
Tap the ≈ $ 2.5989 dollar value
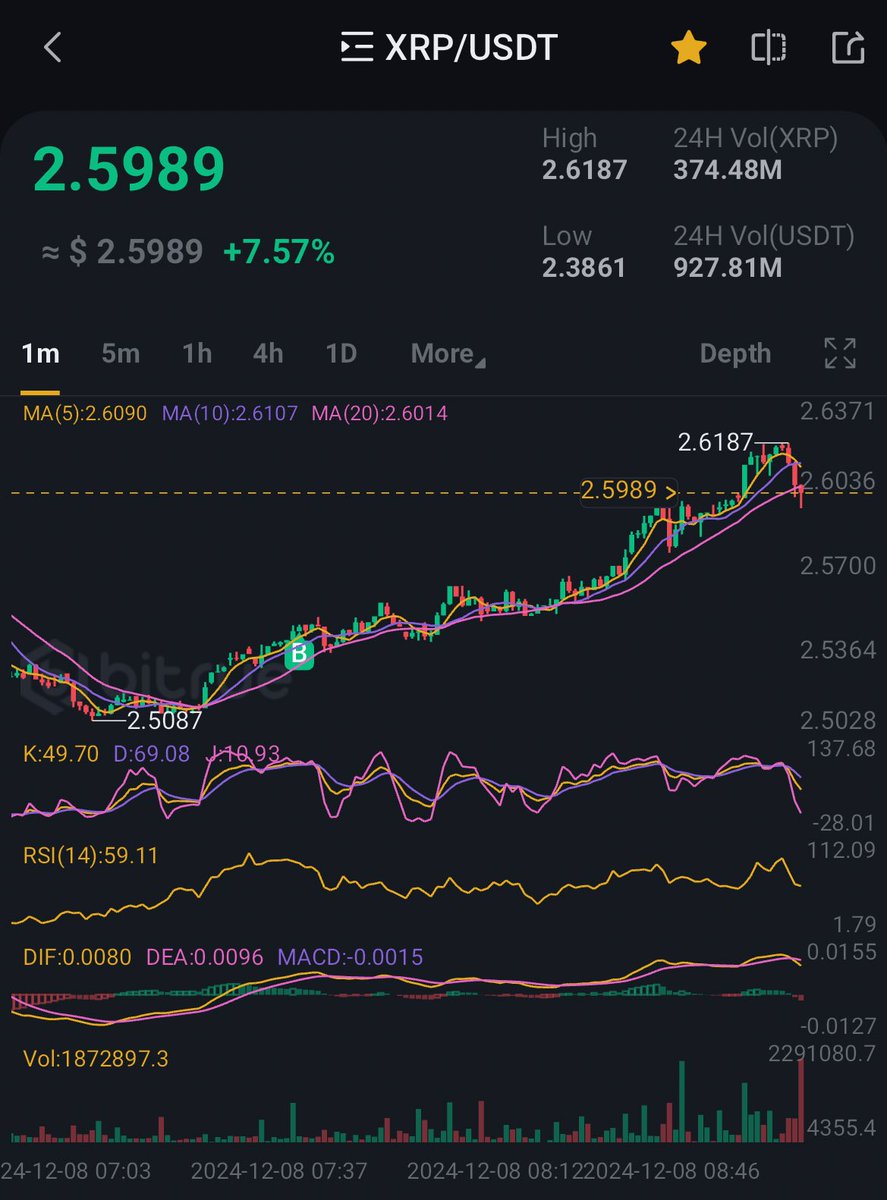click(x=122, y=252)
